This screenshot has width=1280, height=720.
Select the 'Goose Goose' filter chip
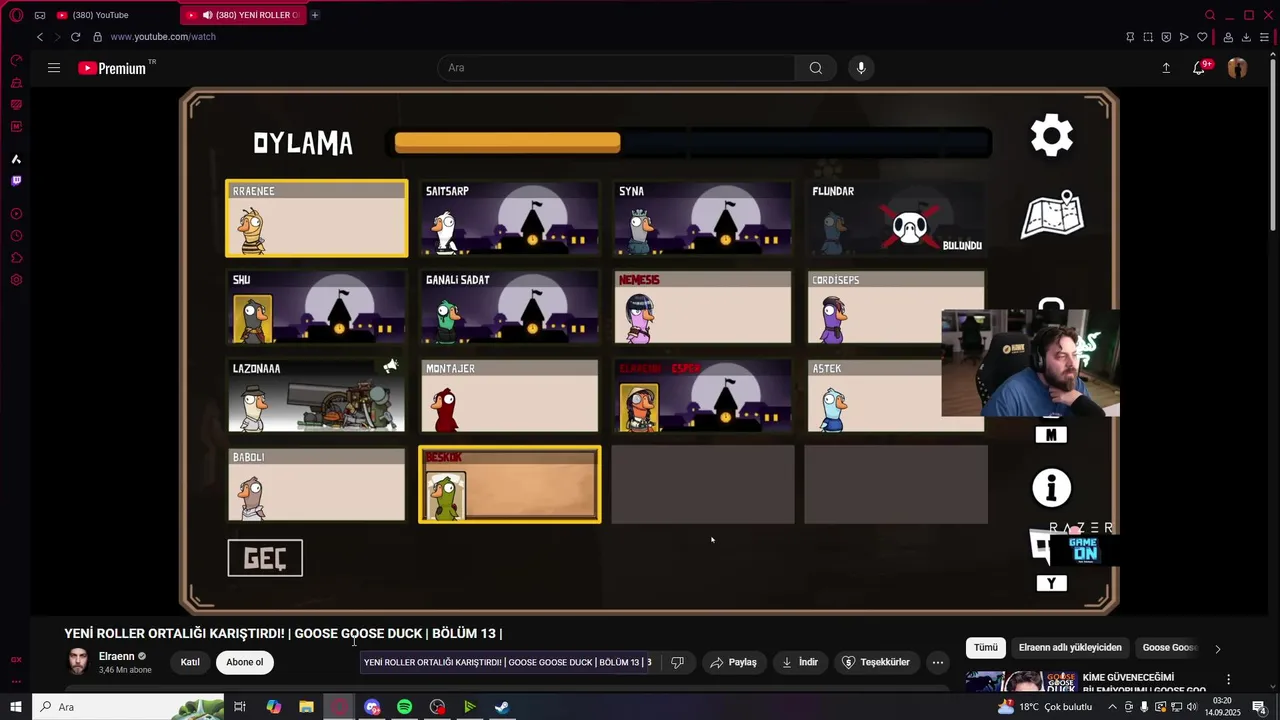pos(1170,648)
